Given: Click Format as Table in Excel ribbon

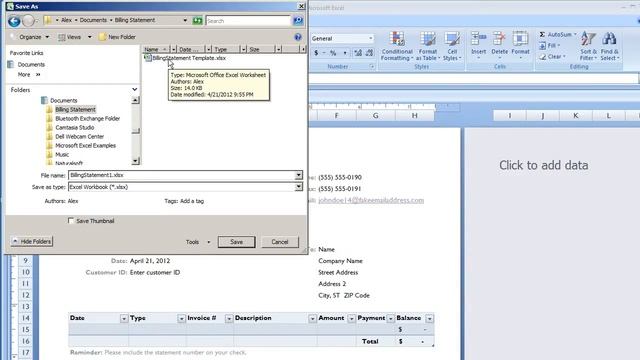Looking at the screenshot, I should (x=428, y=46).
